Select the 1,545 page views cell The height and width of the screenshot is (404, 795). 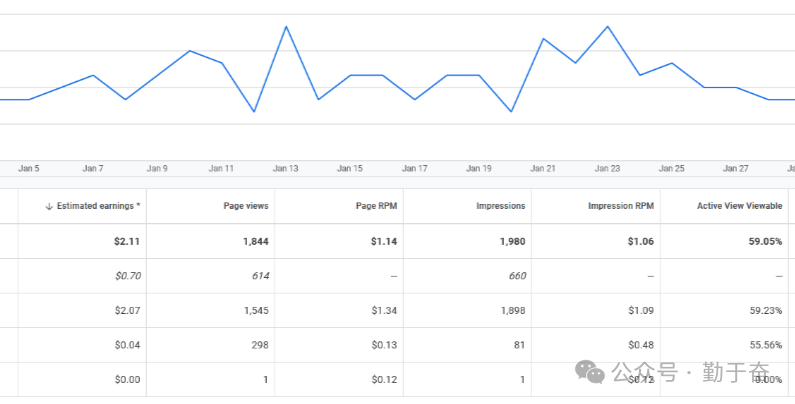[x=255, y=310]
